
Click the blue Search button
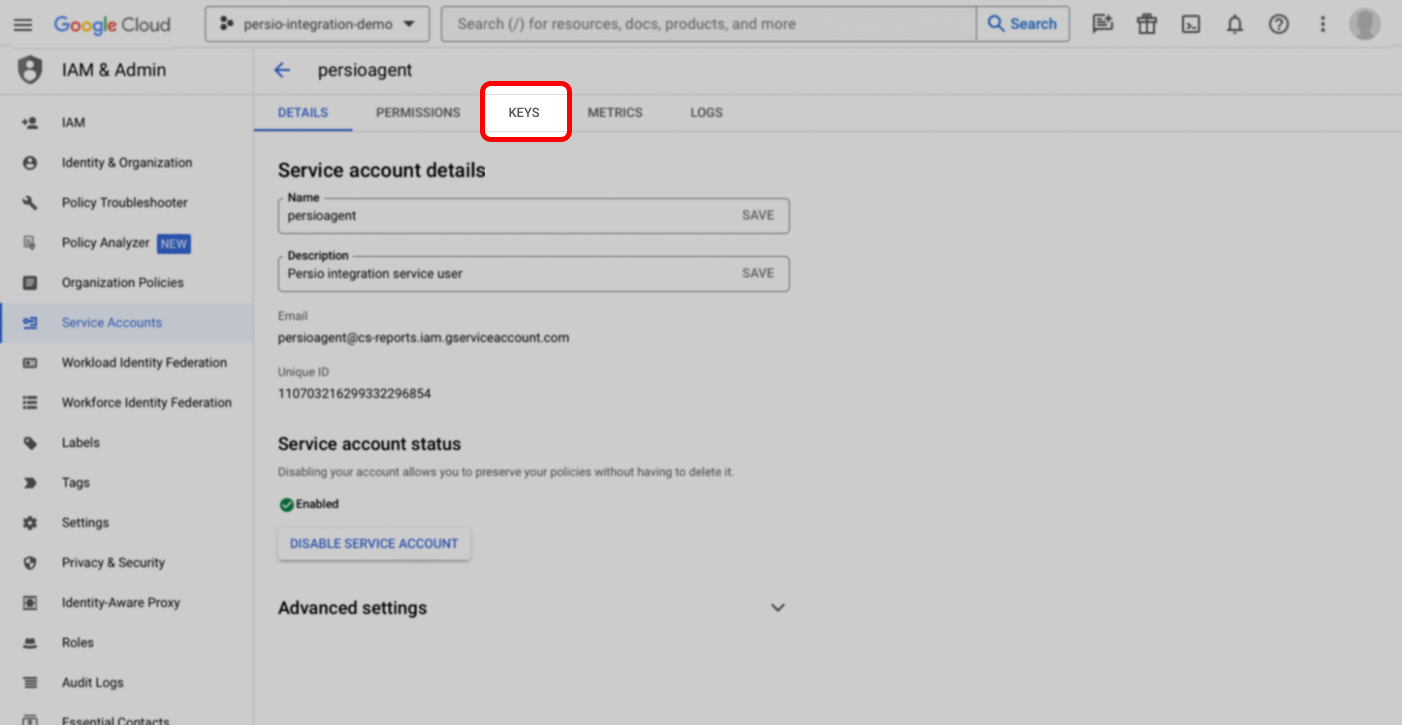point(1022,24)
